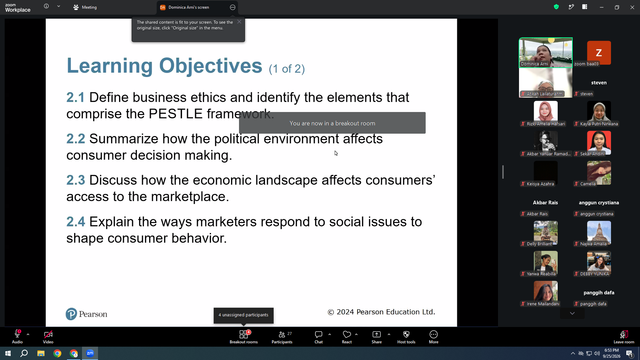Click the 4 unassigned participants tooltip

pos(243,315)
